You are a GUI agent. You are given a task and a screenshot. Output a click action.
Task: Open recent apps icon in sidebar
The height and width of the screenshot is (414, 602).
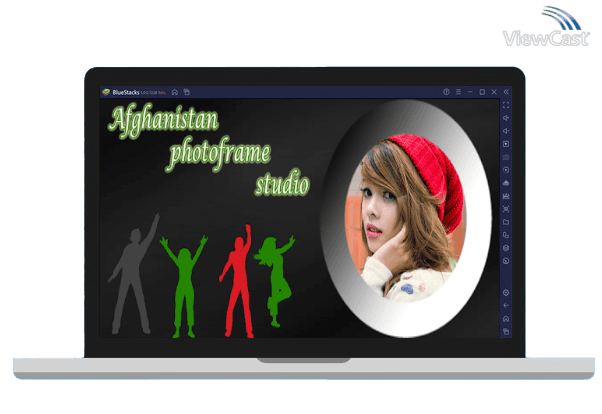pyautogui.click(x=506, y=332)
